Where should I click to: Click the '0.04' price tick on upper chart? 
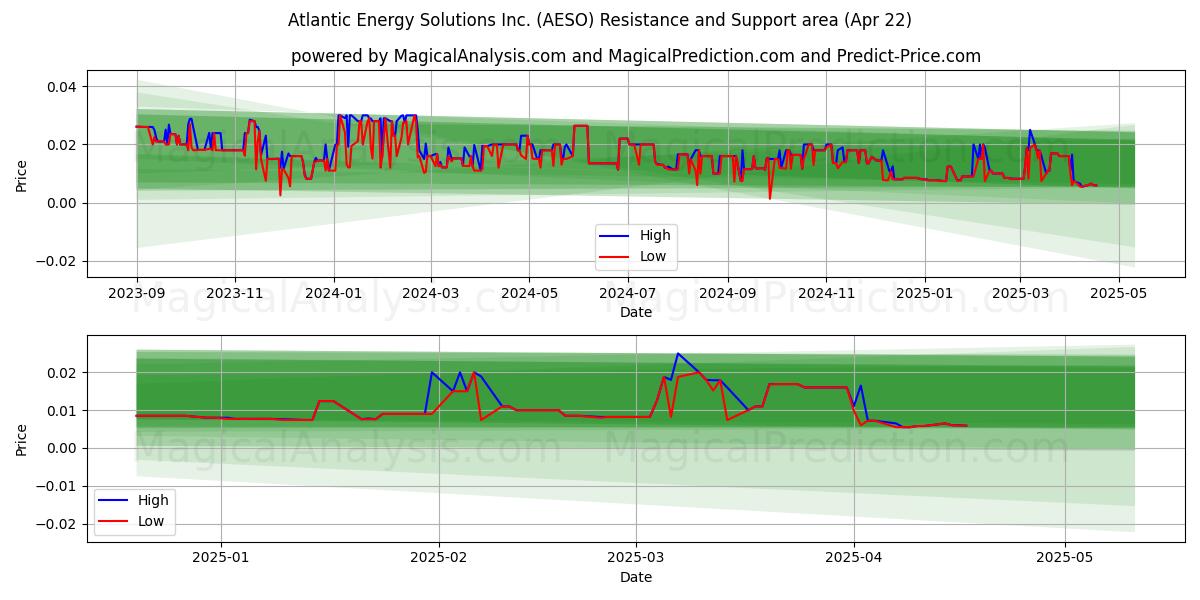click(x=62, y=87)
